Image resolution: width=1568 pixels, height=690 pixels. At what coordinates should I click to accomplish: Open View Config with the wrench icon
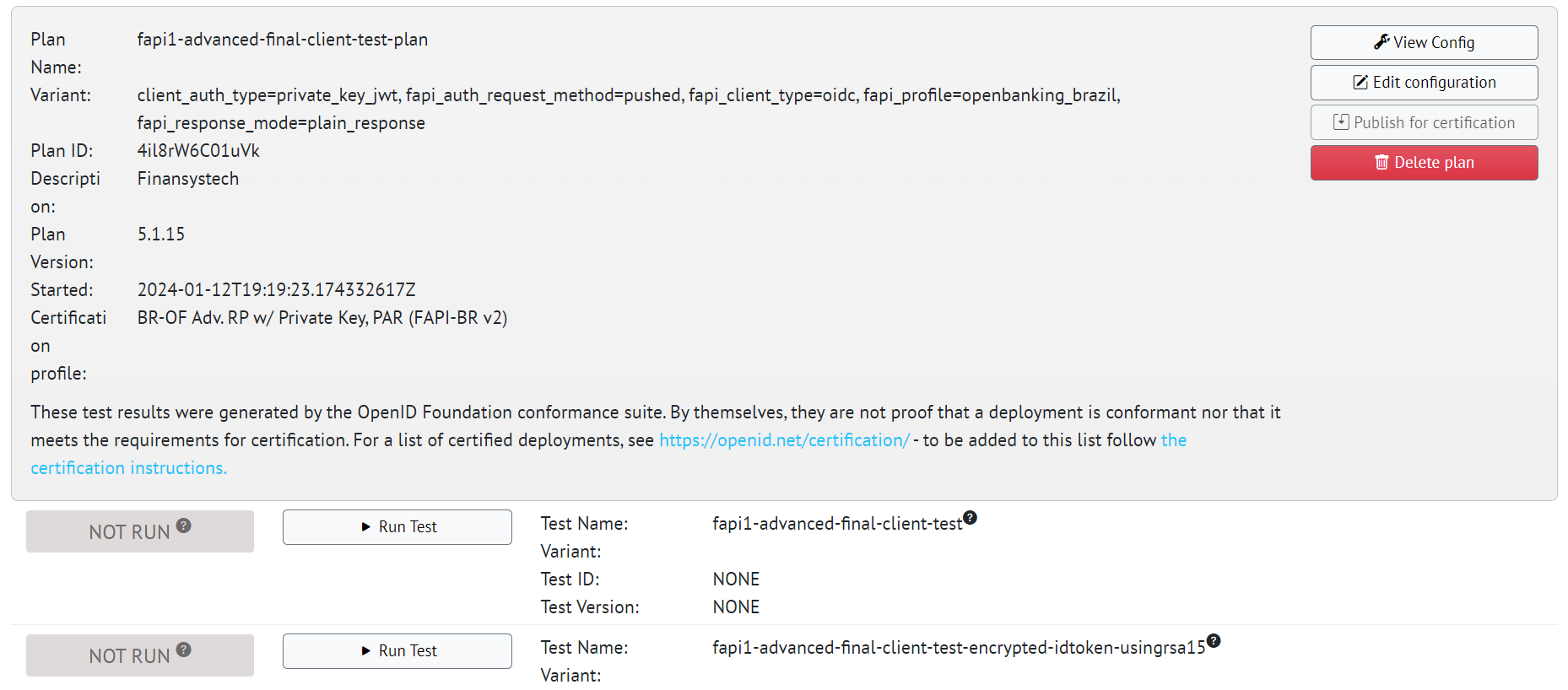pos(1424,43)
